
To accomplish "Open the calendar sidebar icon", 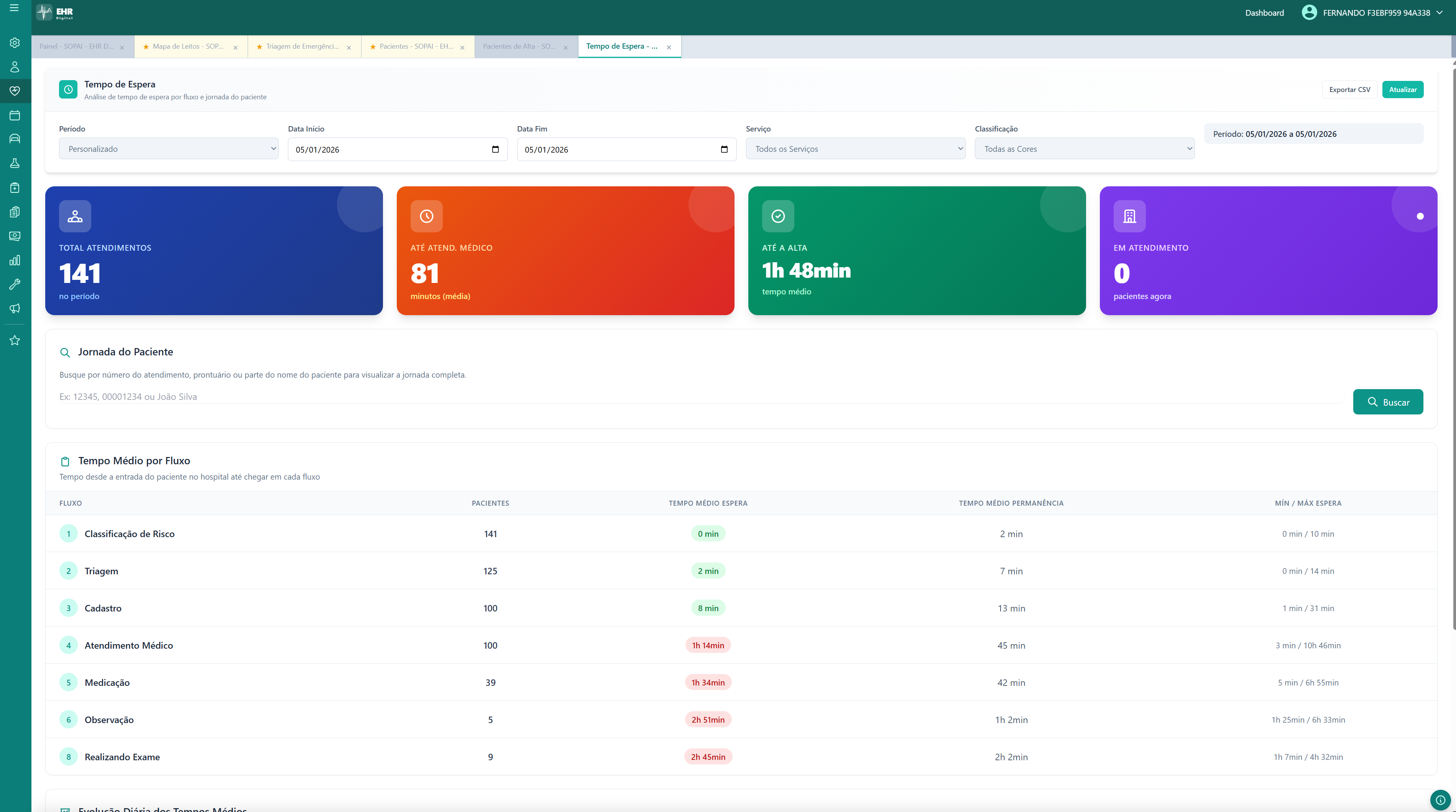I will tap(15, 115).
